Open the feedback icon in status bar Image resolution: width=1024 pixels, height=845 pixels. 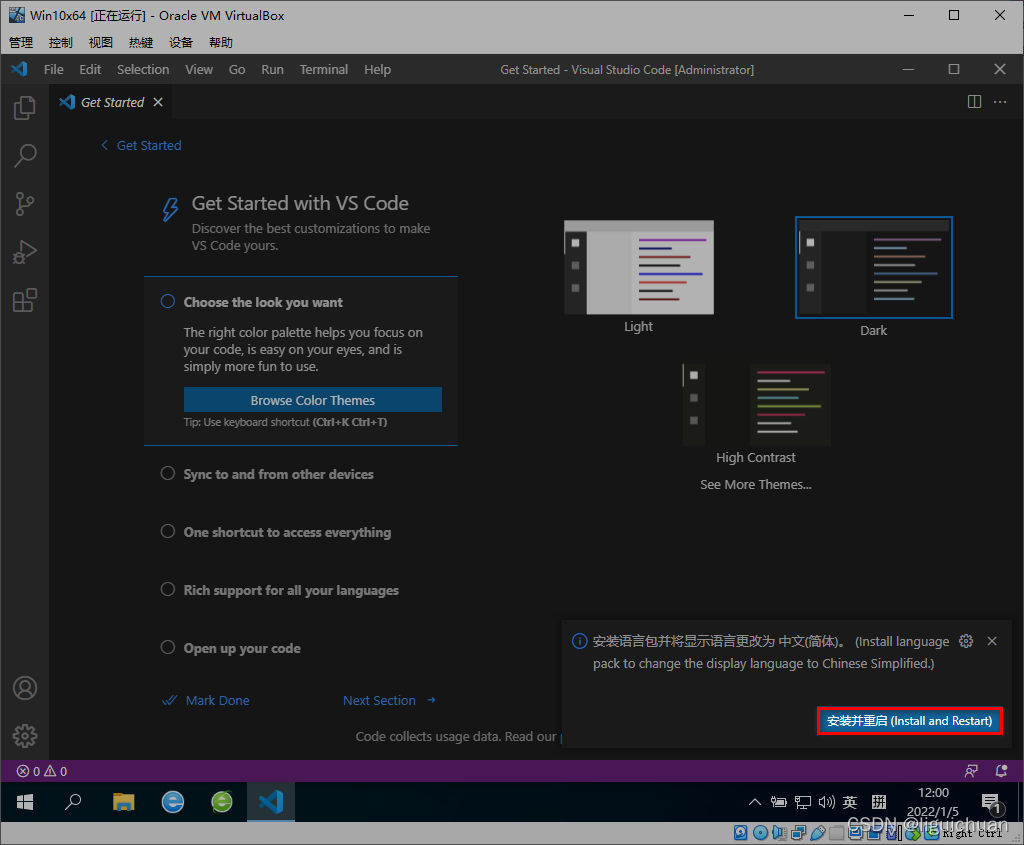pyautogui.click(x=971, y=771)
